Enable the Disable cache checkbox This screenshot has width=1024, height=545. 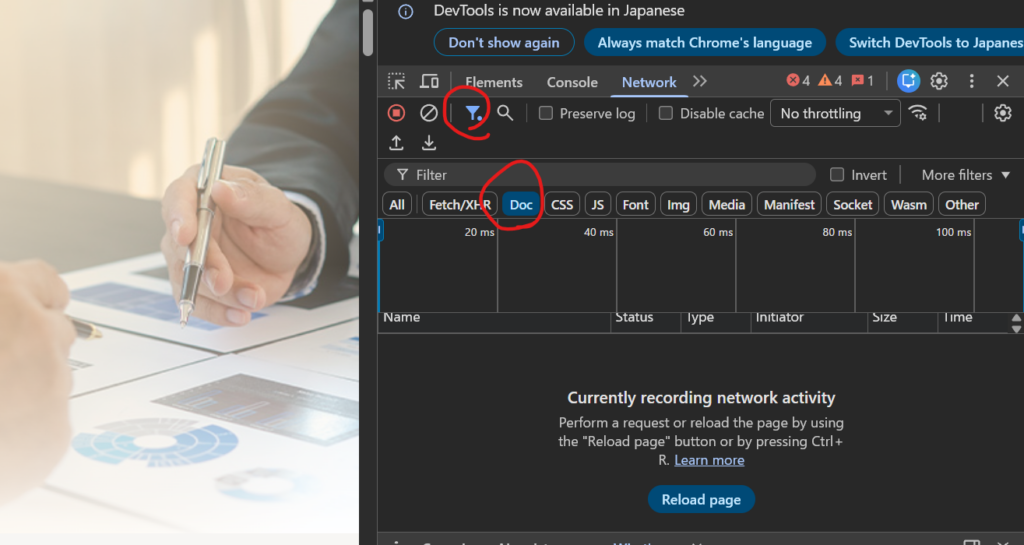coord(666,113)
